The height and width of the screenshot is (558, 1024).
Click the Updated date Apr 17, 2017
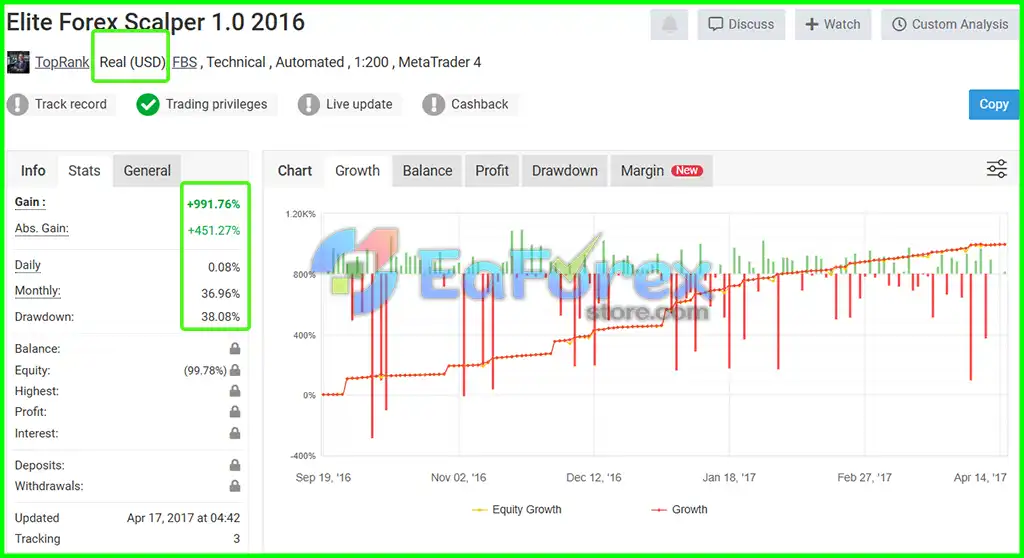coord(184,518)
